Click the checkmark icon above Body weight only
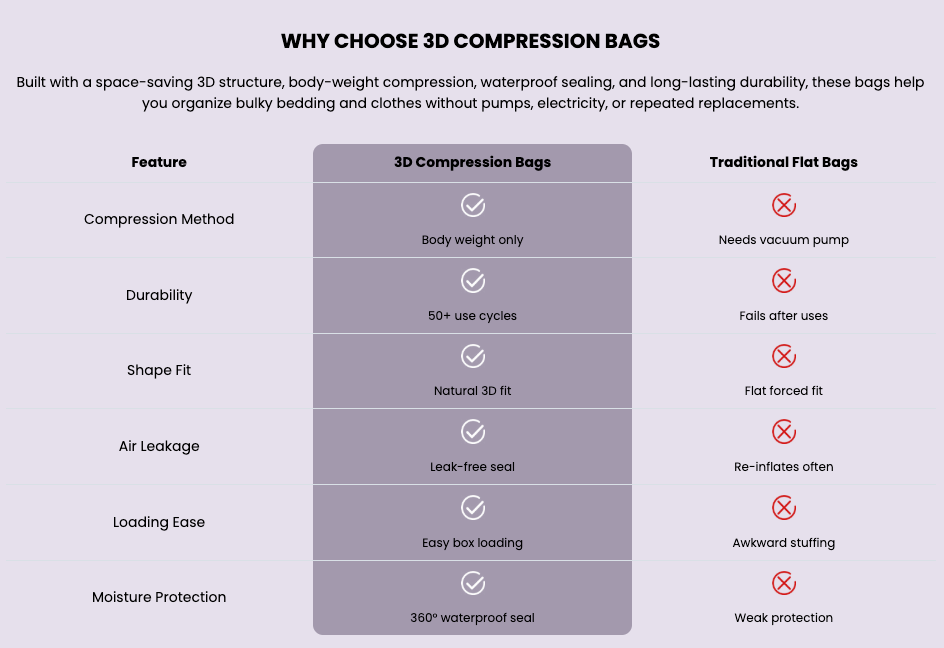944x648 pixels. coord(473,205)
